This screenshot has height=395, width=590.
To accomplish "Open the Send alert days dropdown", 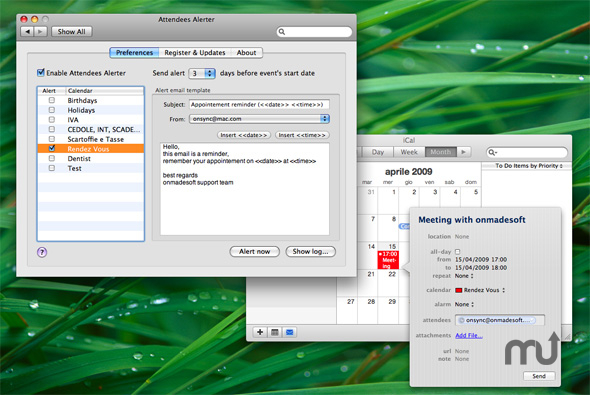I will (202, 73).
